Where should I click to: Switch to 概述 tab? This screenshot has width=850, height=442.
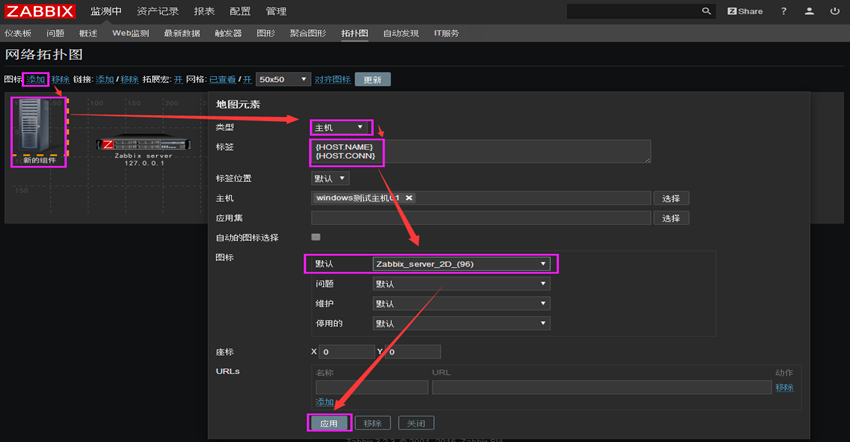[88, 33]
